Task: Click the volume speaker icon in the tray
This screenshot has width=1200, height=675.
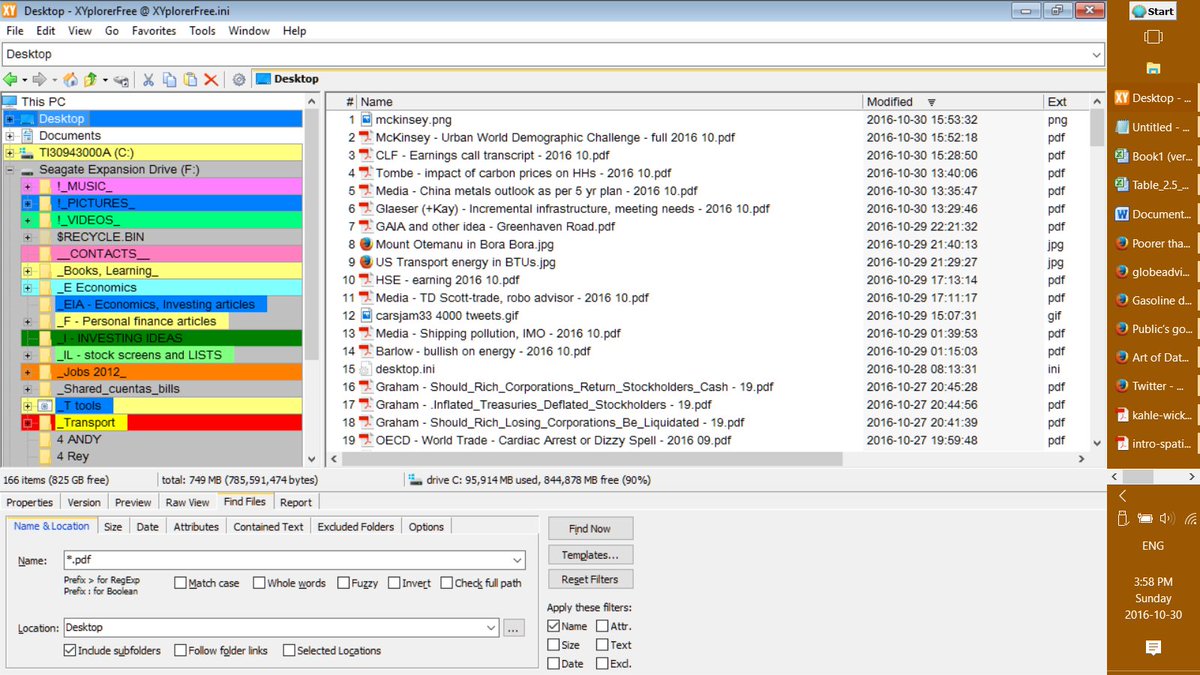Action: coord(1167,518)
